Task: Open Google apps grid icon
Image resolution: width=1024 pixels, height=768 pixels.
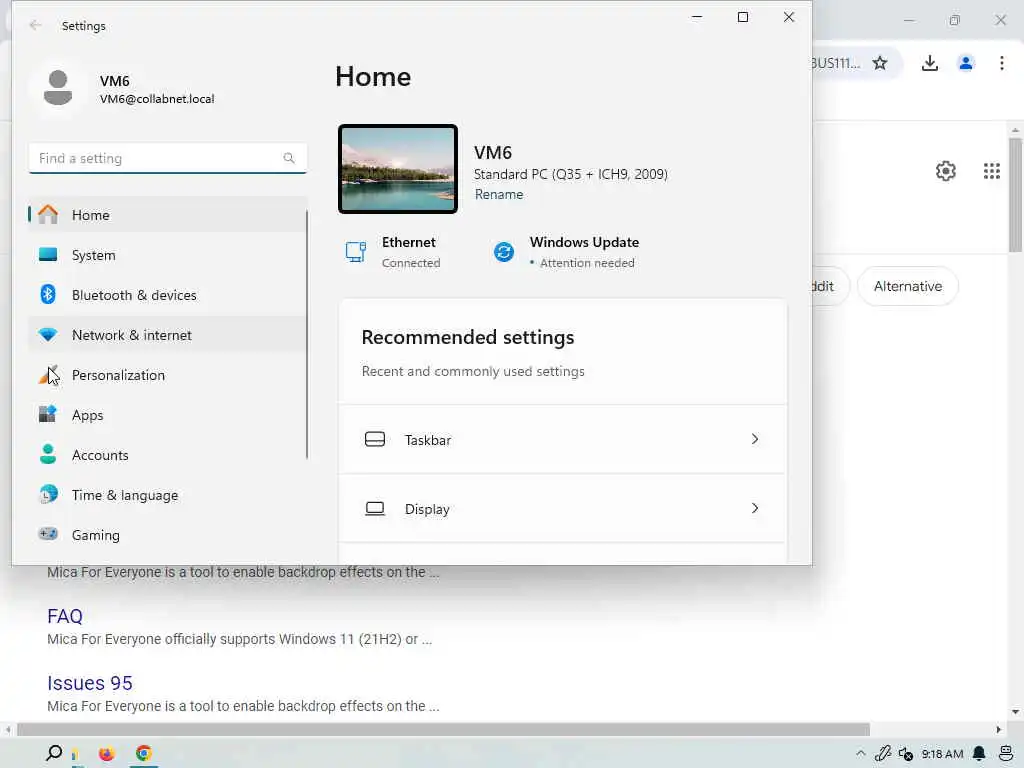Action: pyautogui.click(x=991, y=171)
